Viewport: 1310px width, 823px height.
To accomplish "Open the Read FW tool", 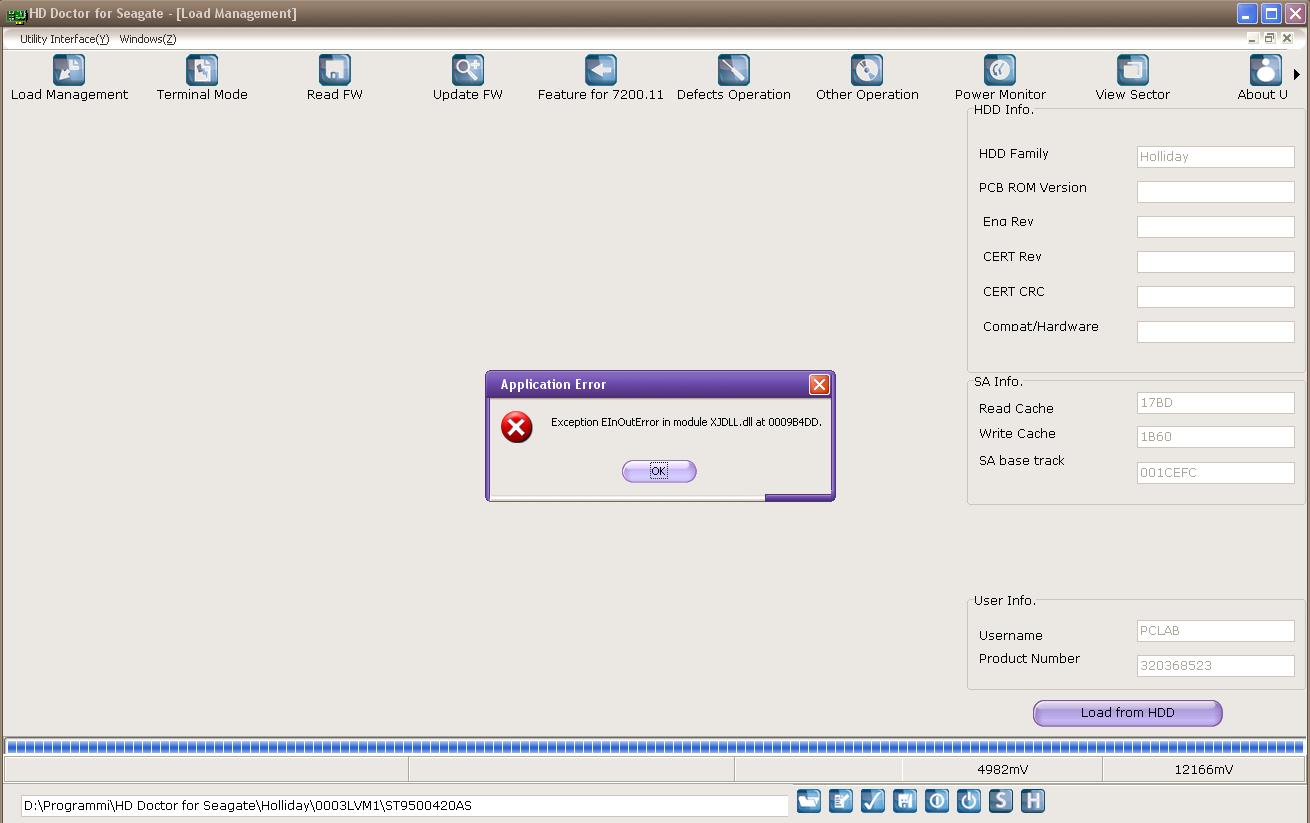I will point(335,78).
